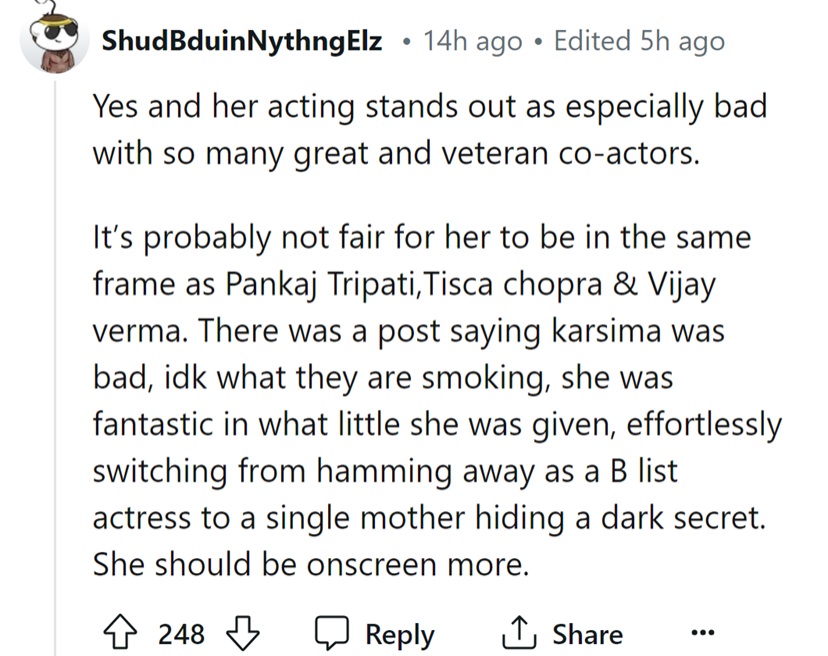Screen dimensions: 828x656
Task: Click the sentence "She should be onscreen more."
Action: [x=310, y=564]
